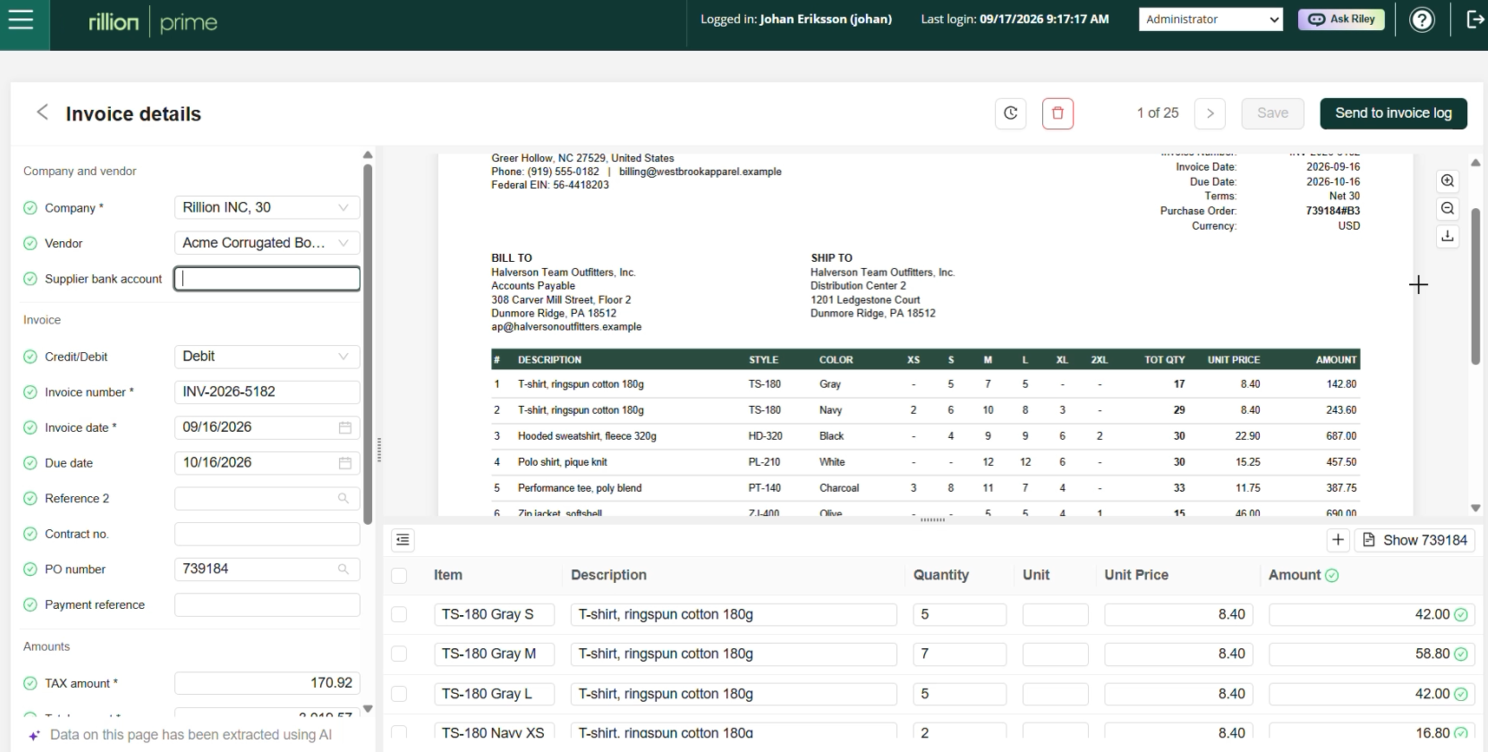The width and height of the screenshot is (1488, 752).
Task: Check the TS-180 Gray M row checkbox
Action: [x=399, y=654]
